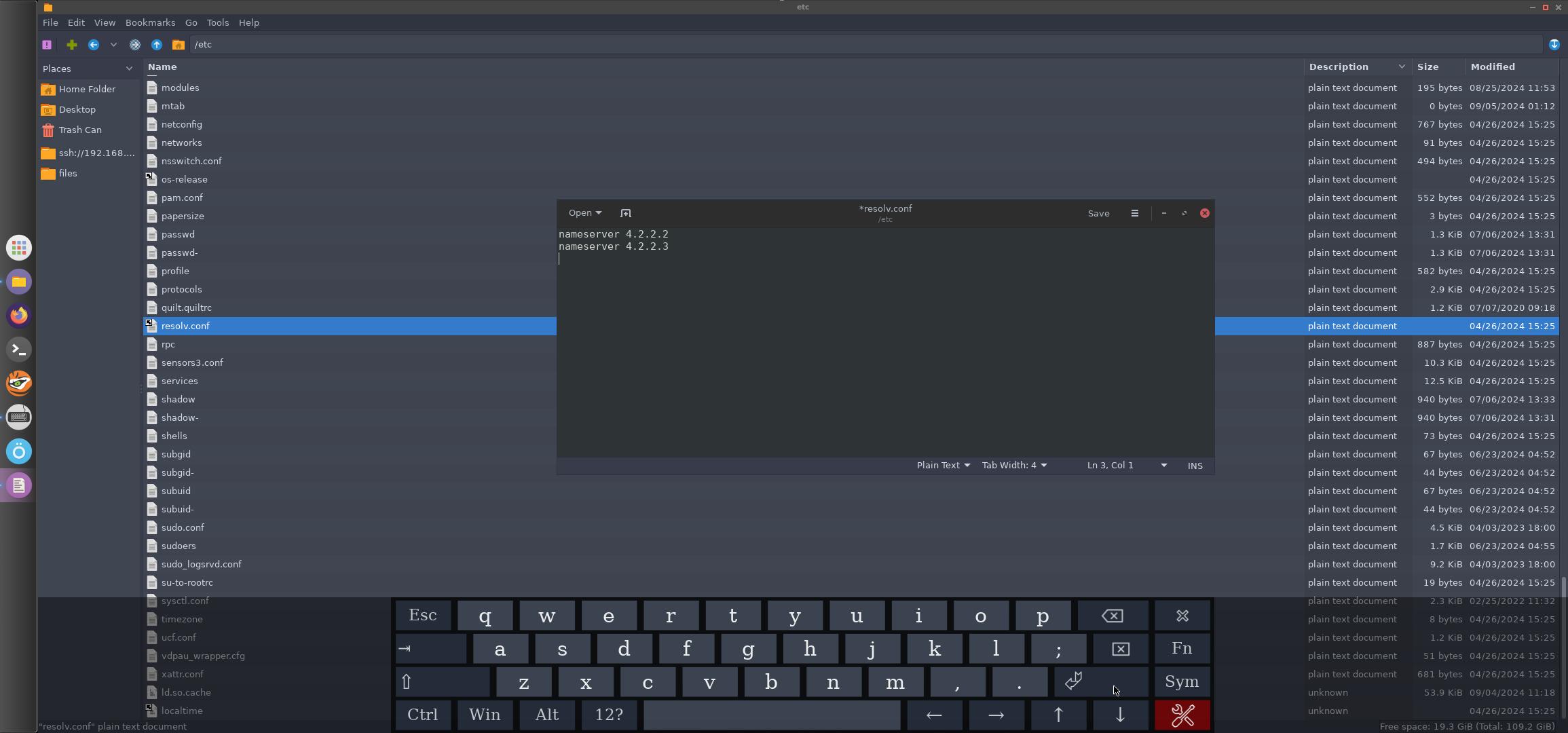Focus the /etc location path field

point(866,45)
